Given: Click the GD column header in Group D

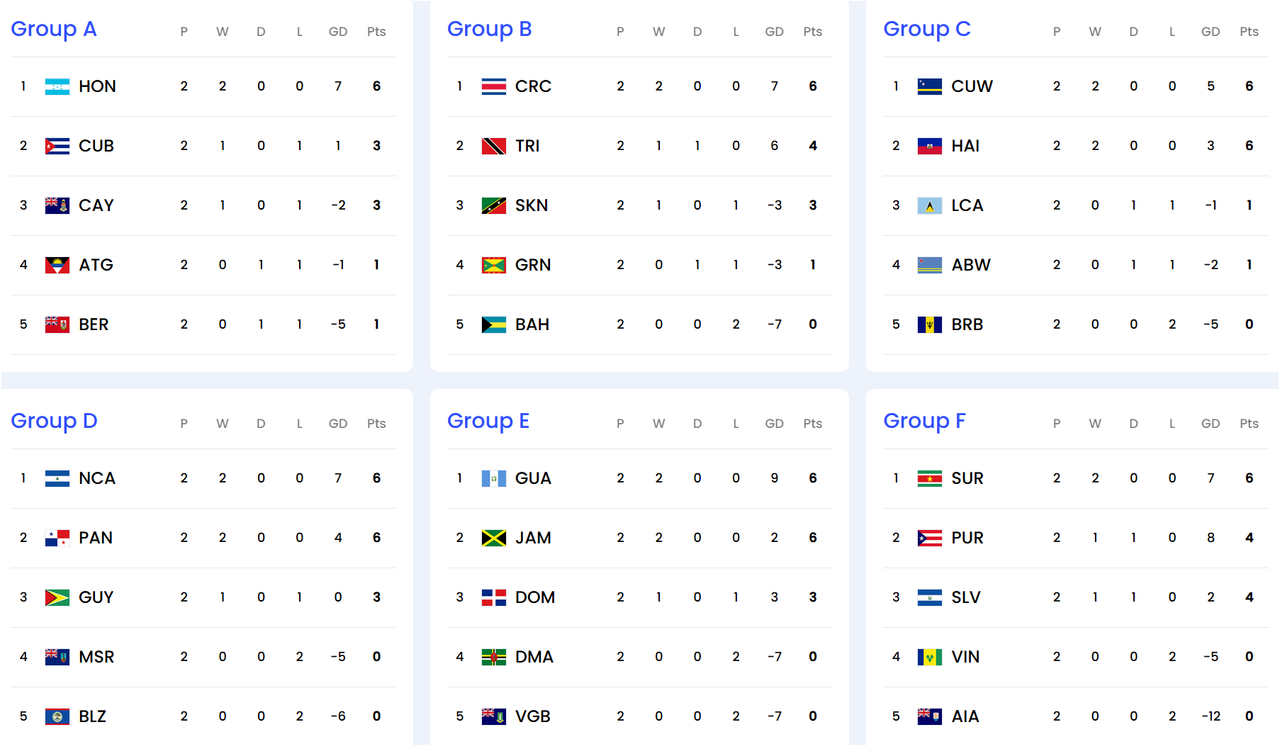Looking at the screenshot, I should tap(338, 424).
